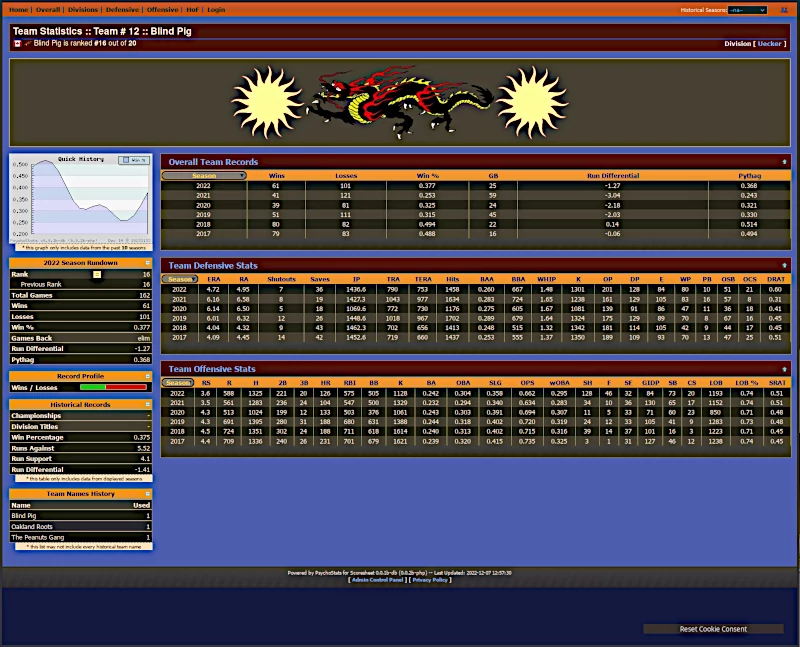The width and height of the screenshot is (800, 647).
Task: Collapse Overall Team Records with the arrow icon
Action: point(784,162)
